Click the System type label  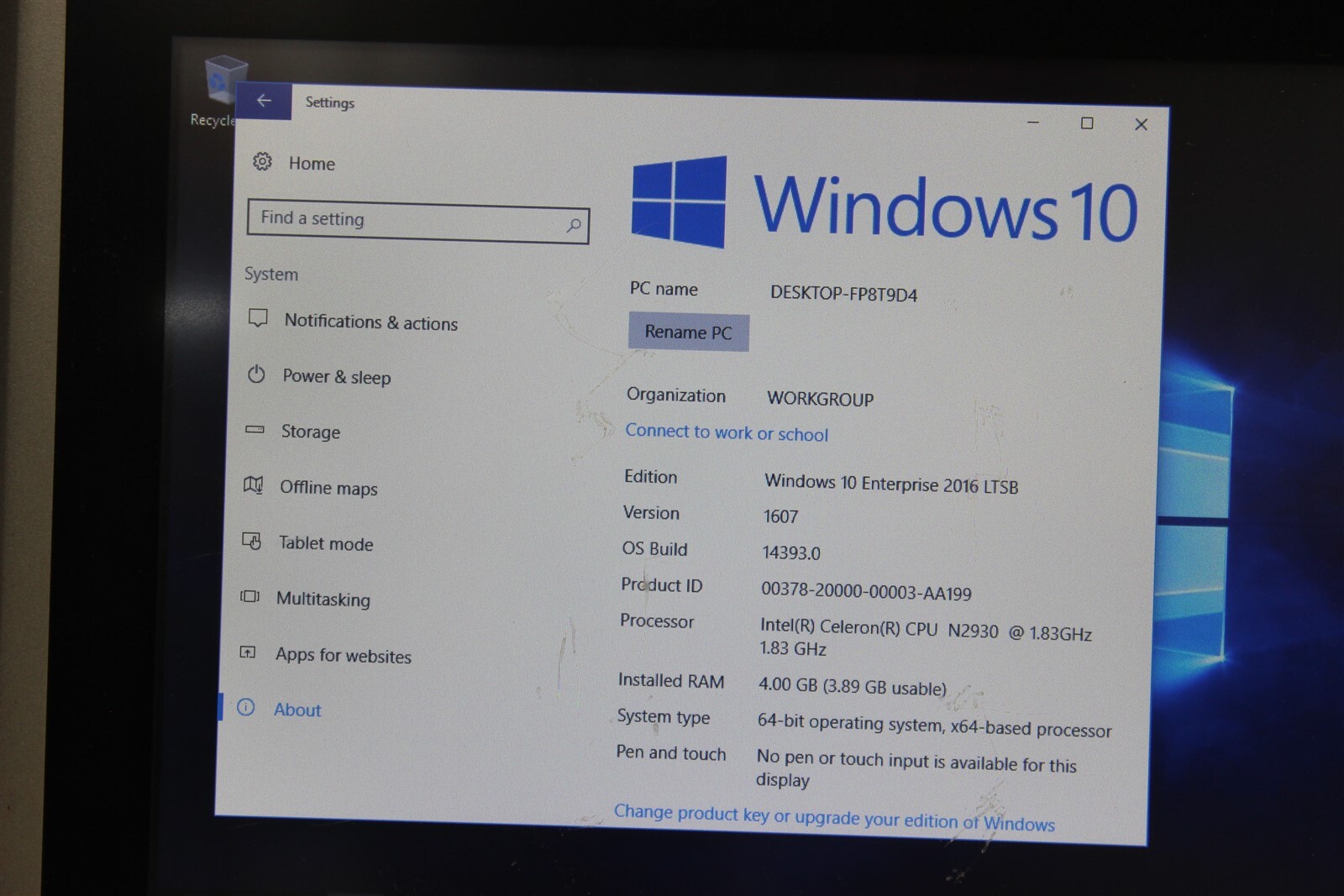click(x=664, y=716)
